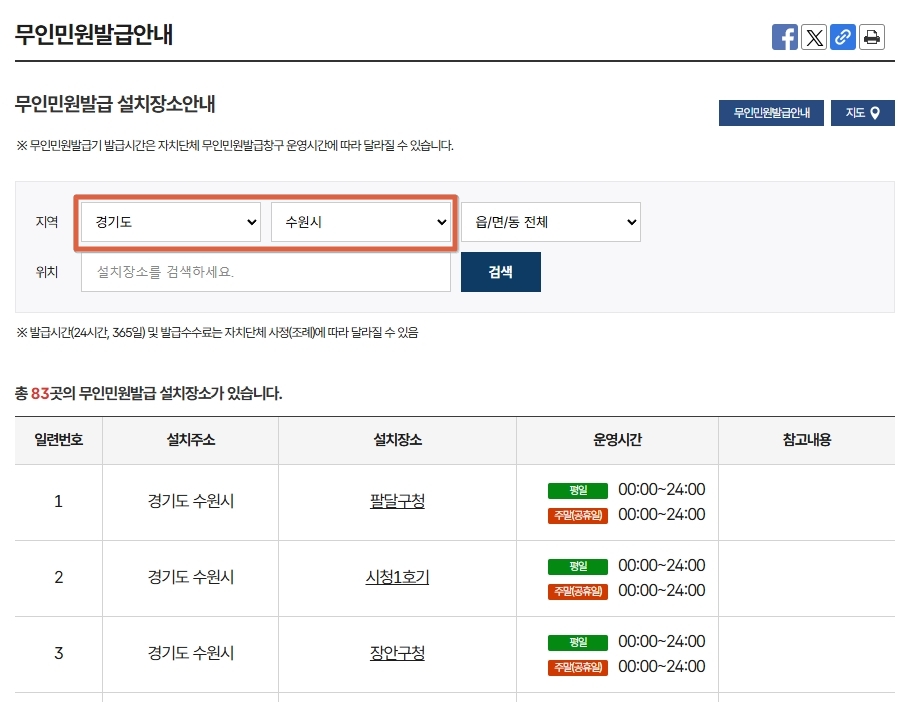Switch to the 지도 map view

(x=861, y=112)
